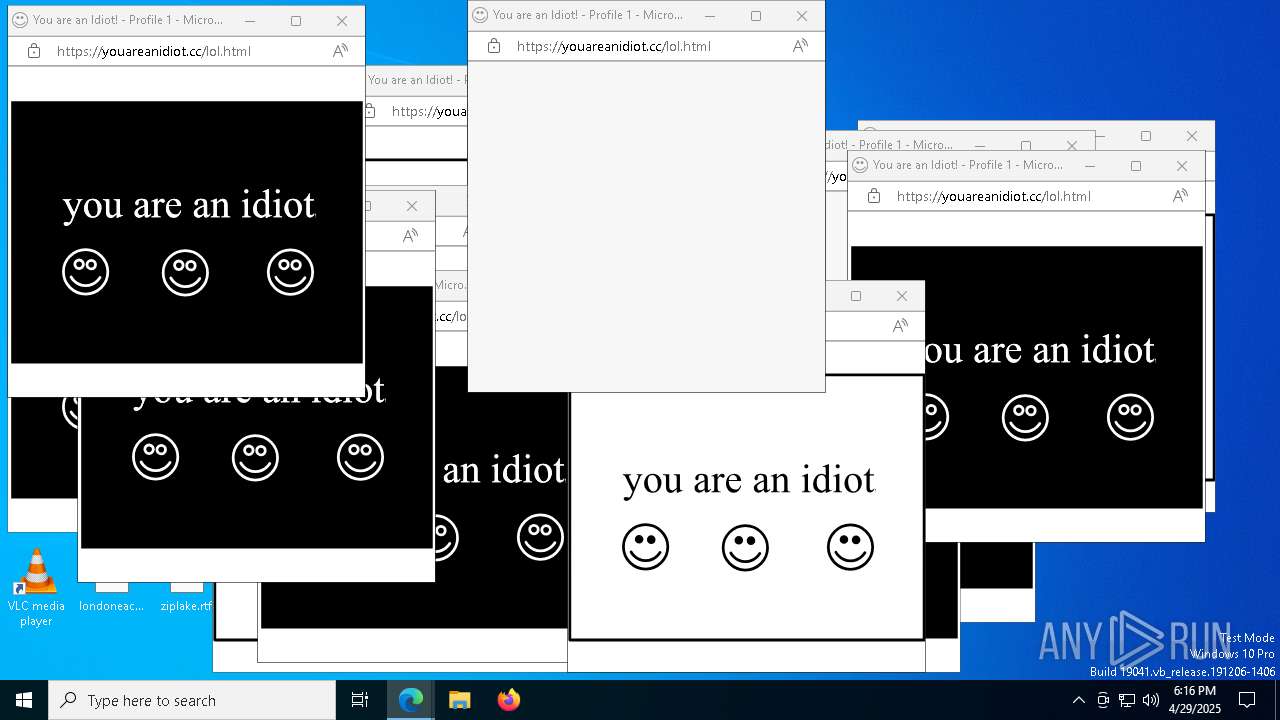The width and height of the screenshot is (1280, 720).
Task: Maximize the blank center browser window
Action: pos(756,16)
